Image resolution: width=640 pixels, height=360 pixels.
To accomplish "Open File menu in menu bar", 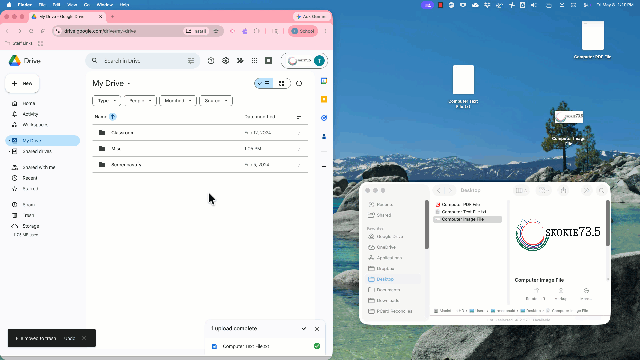I will tap(42, 4).
